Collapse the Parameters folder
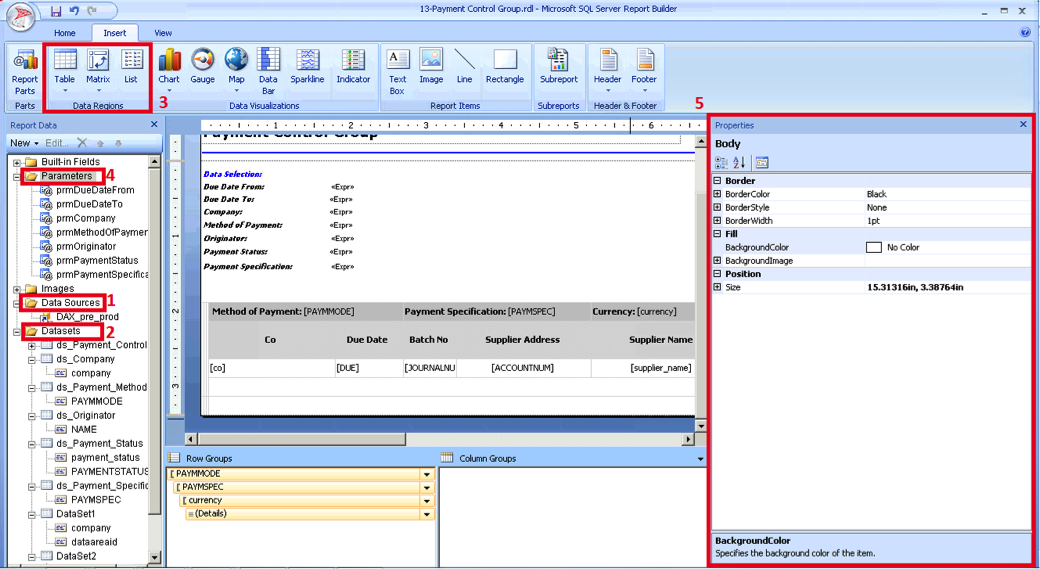This screenshot has width=1040, height=569. [x=17, y=176]
